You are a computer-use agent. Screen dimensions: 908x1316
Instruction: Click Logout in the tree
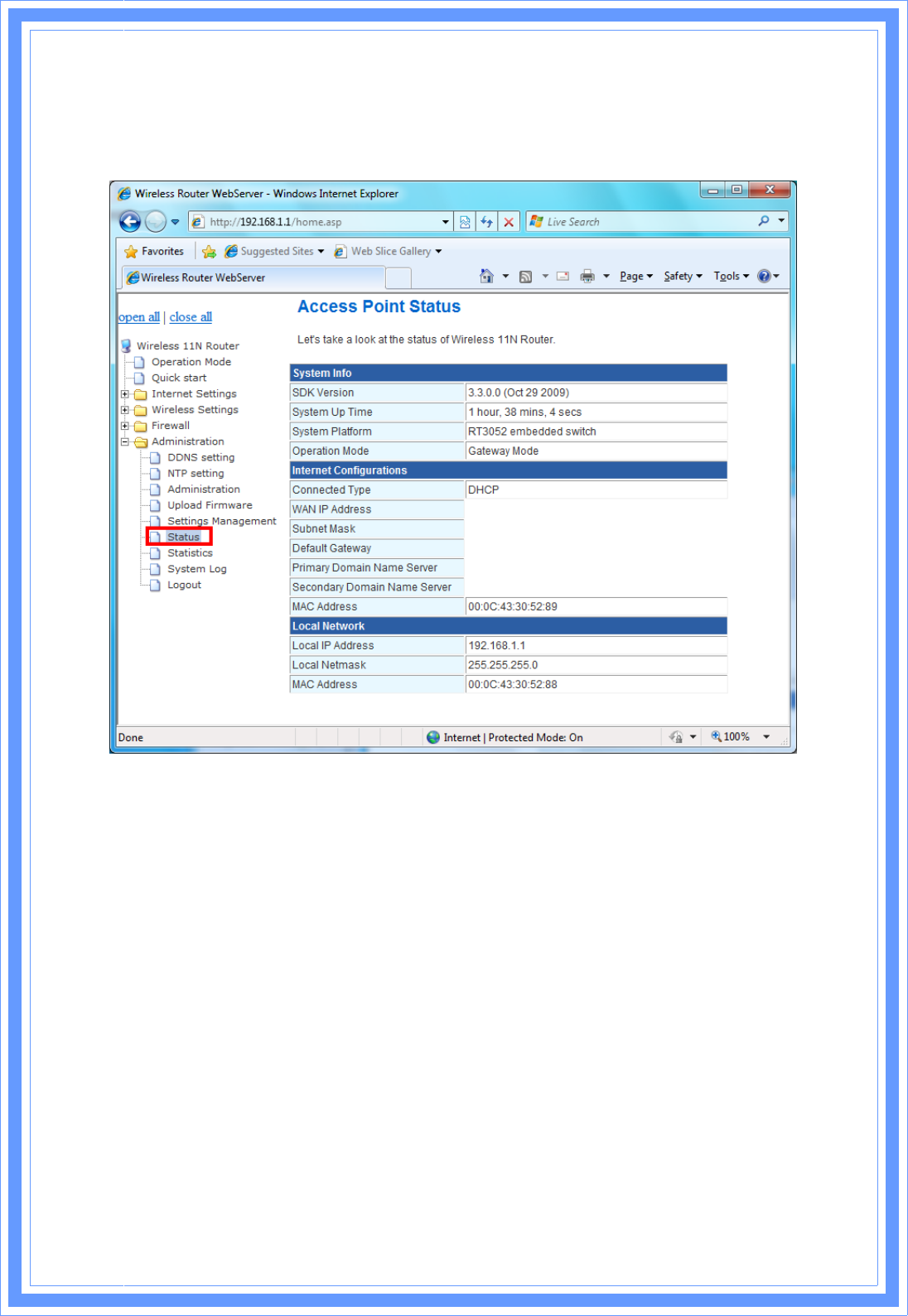coord(184,585)
